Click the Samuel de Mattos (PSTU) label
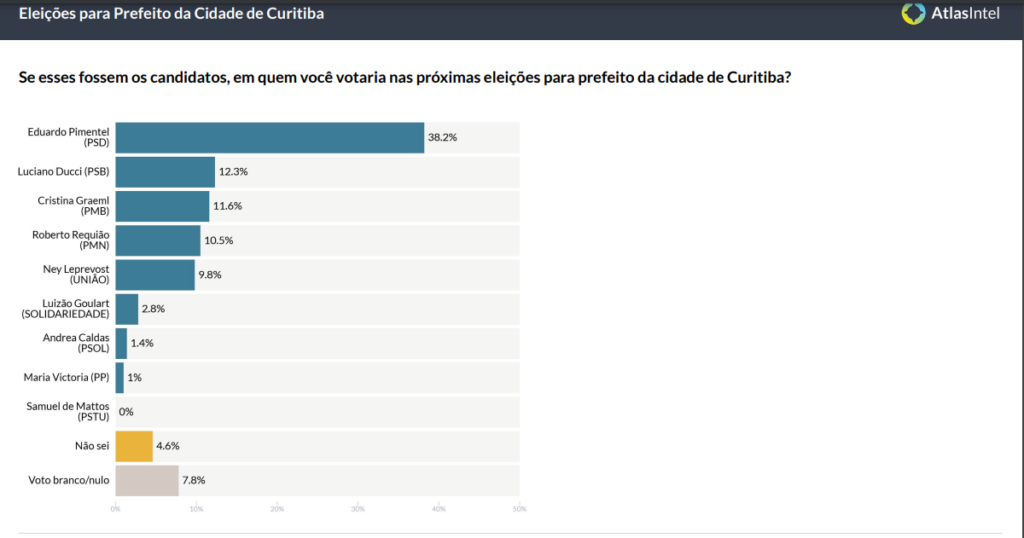 (68, 411)
